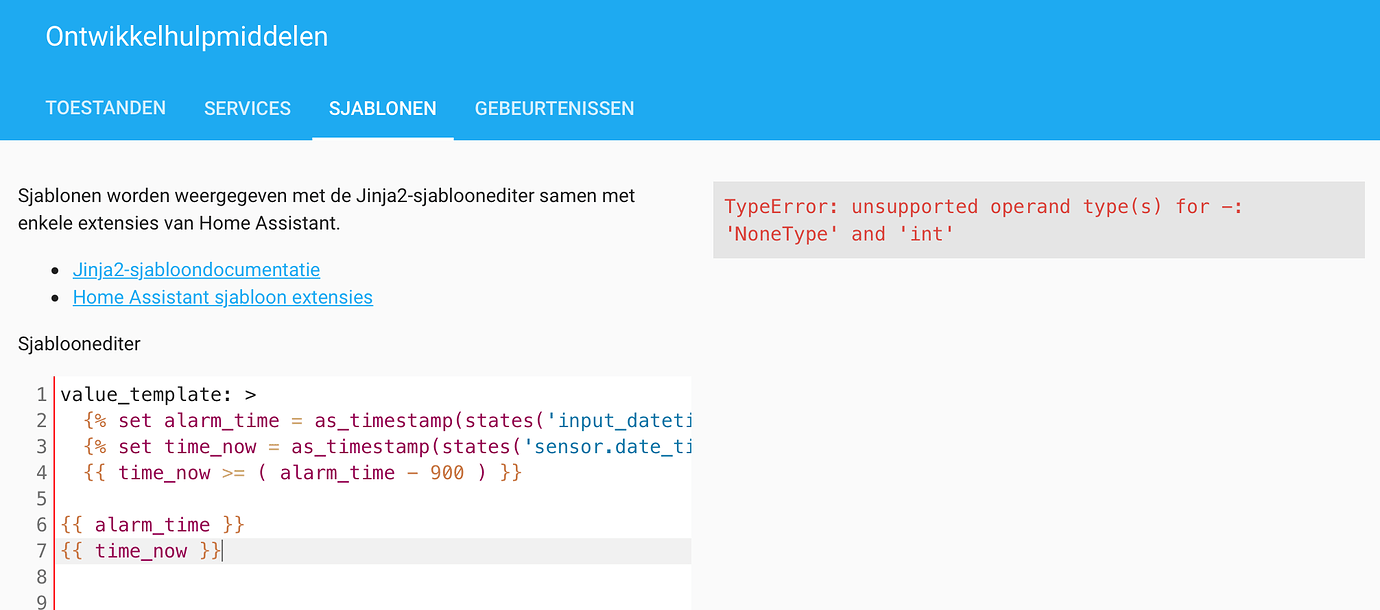Click the Sjablooneditor label
The image size is (1380, 610).
(79, 344)
